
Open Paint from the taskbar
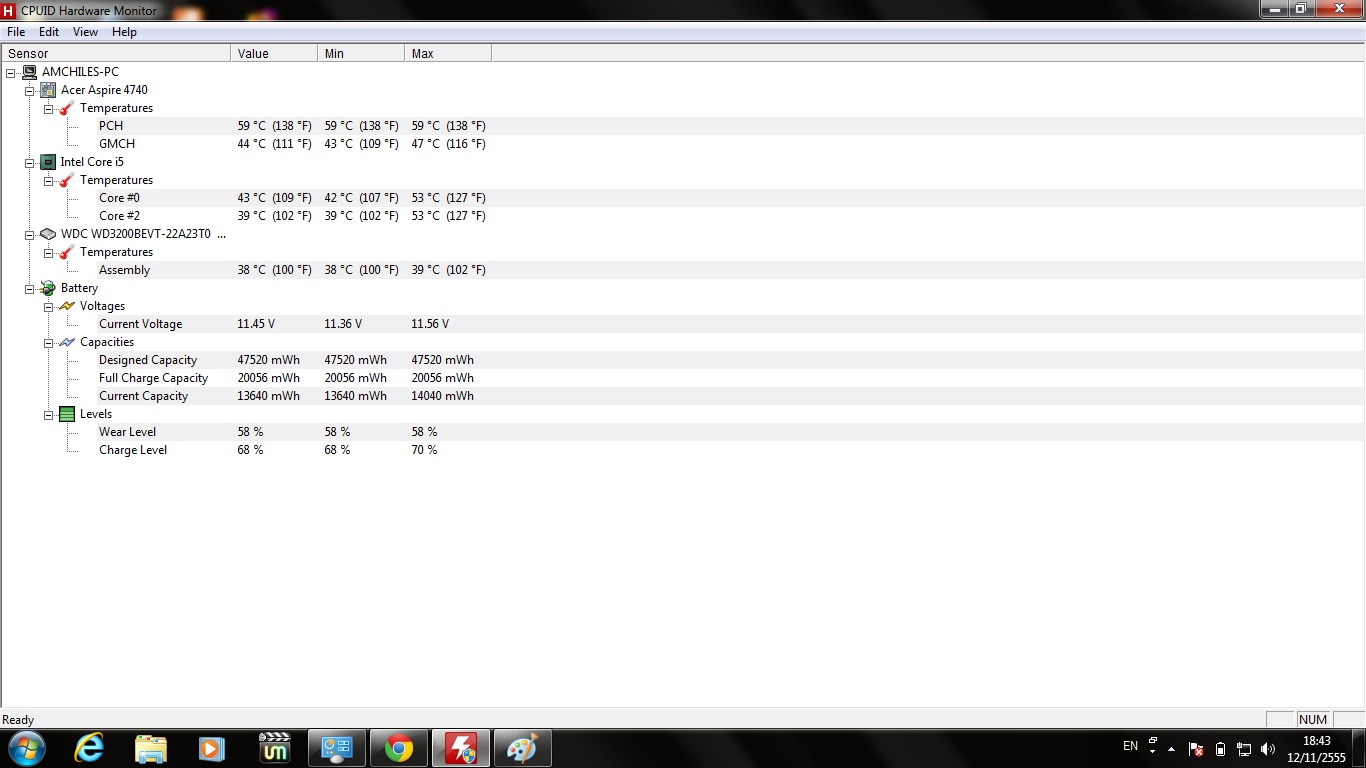tap(522, 748)
